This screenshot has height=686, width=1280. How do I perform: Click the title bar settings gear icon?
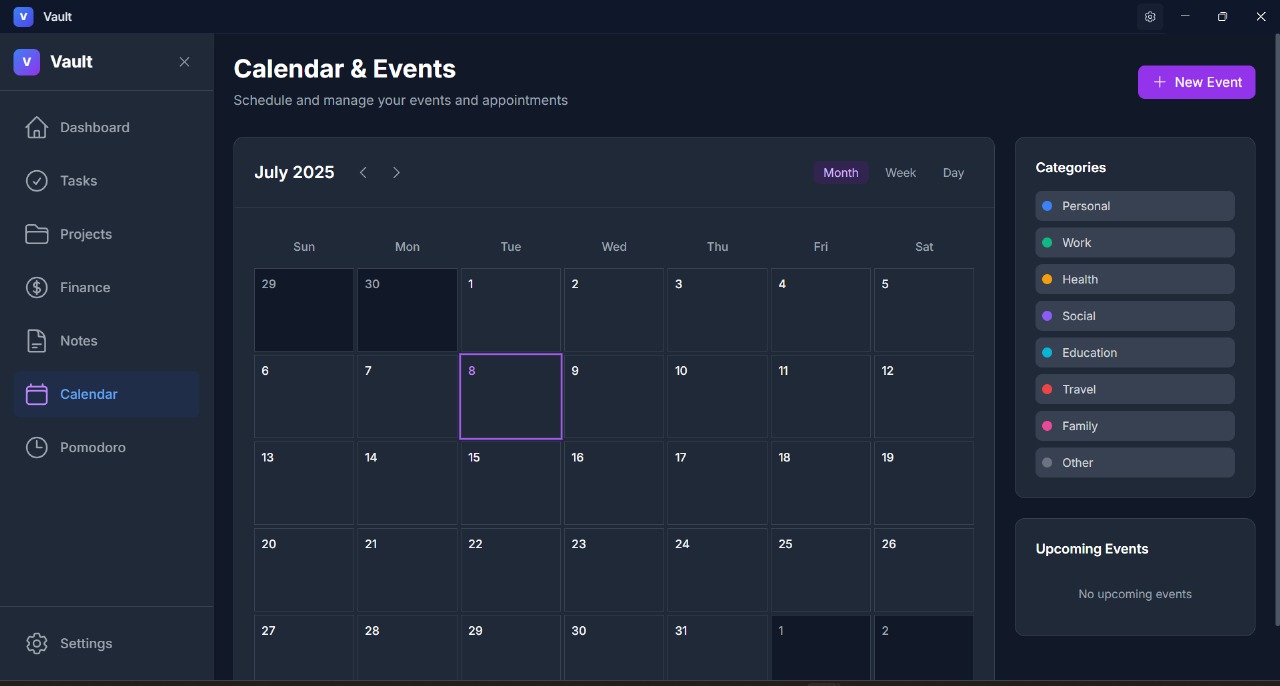1150,17
